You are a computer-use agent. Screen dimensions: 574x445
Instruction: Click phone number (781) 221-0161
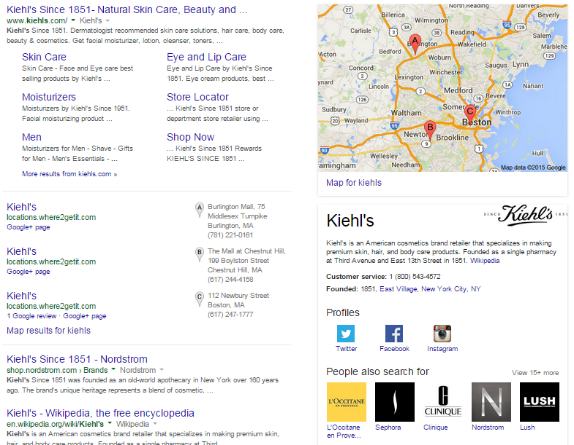point(230,235)
